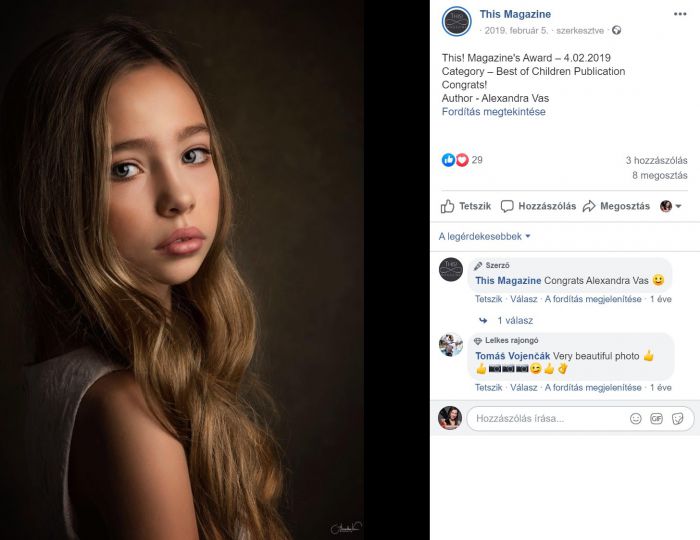Open the post options three-dots menu
The width and height of the screenshot is (700, 540).
tap(679, 14)
